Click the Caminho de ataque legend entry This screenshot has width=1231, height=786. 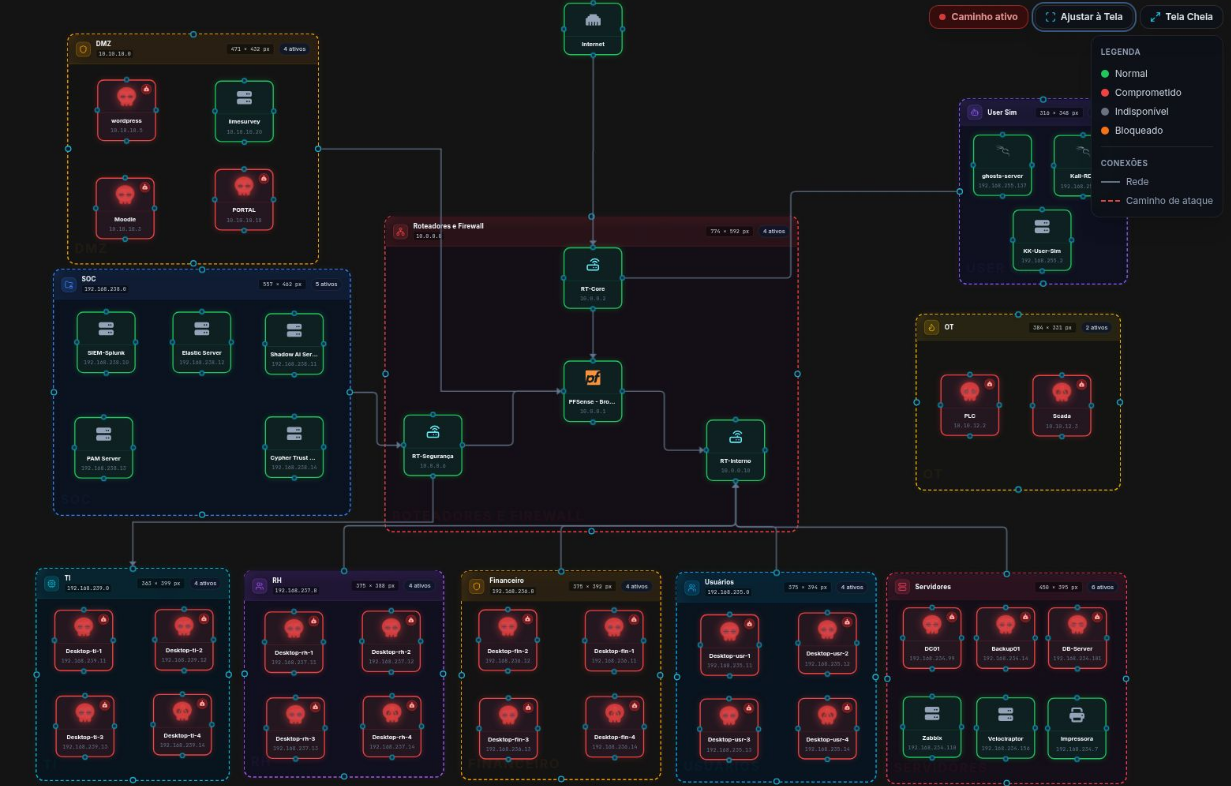point(1156,200)
